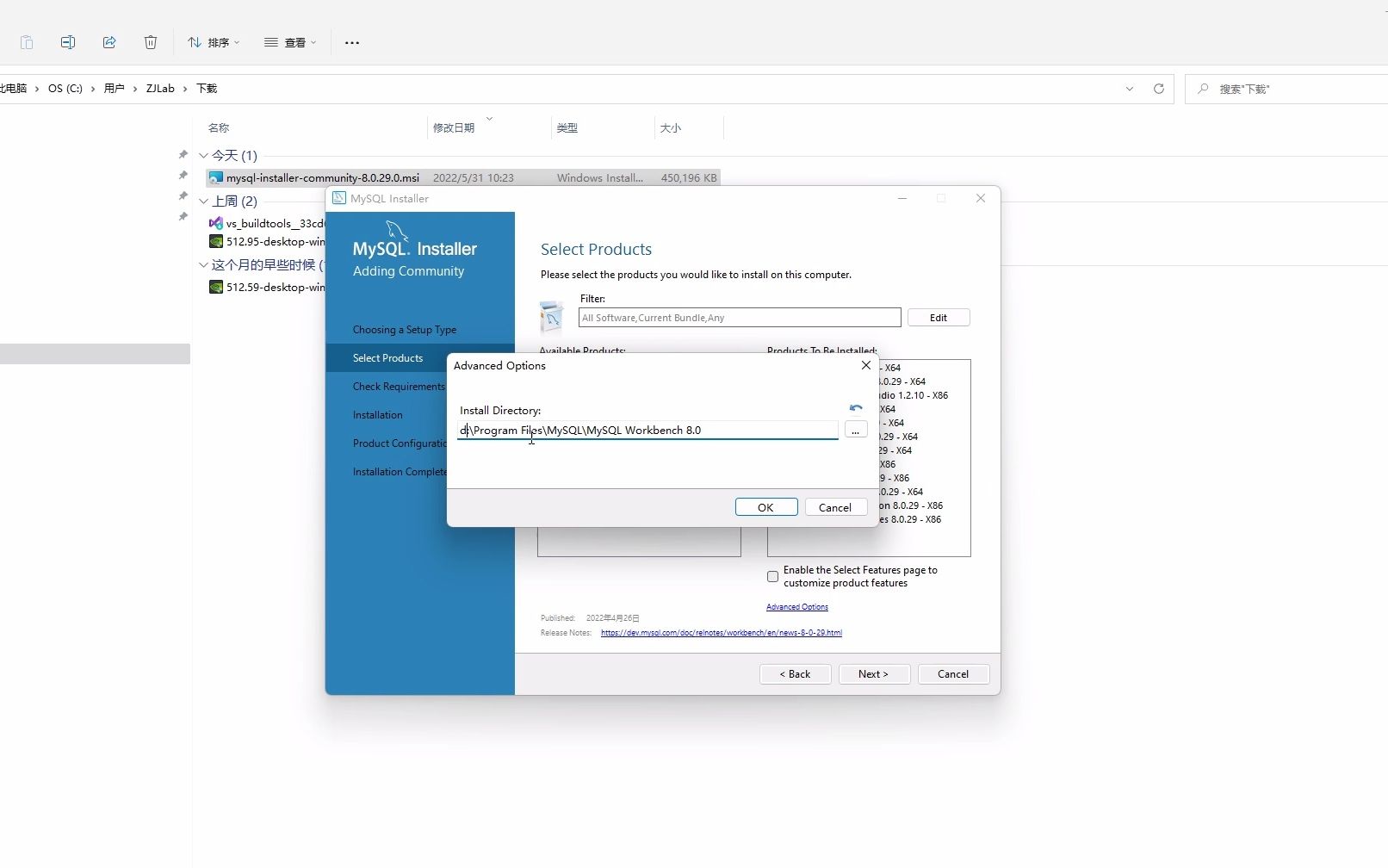Close the Advanced Options dialog
1388x868 pixels.
pos(866,365)
